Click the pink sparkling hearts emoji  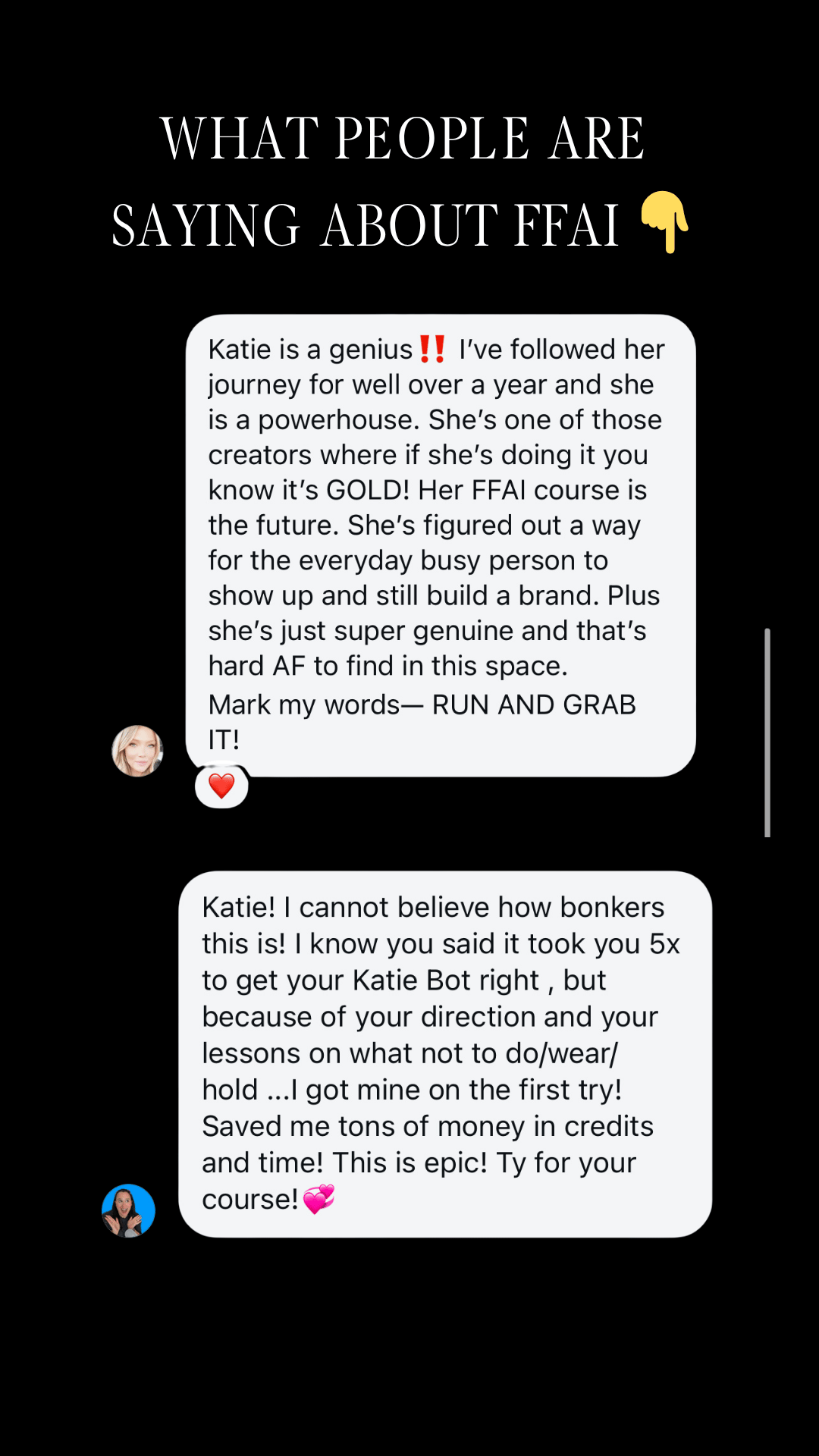318,1199
